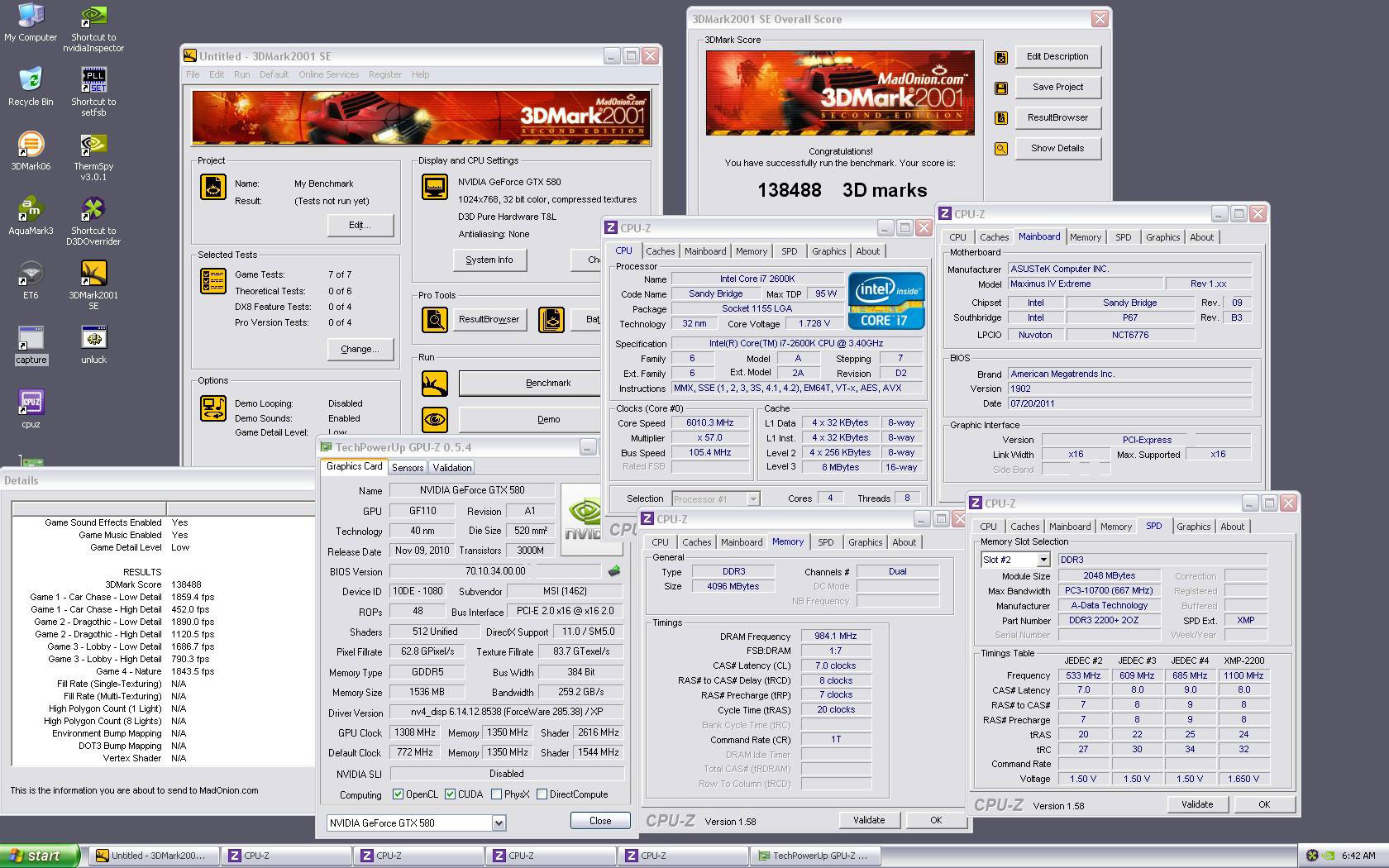Open the 3DMark2001 SE desktop icon
This screenshot has width=1389, height=868.
(x=93, y=286)
